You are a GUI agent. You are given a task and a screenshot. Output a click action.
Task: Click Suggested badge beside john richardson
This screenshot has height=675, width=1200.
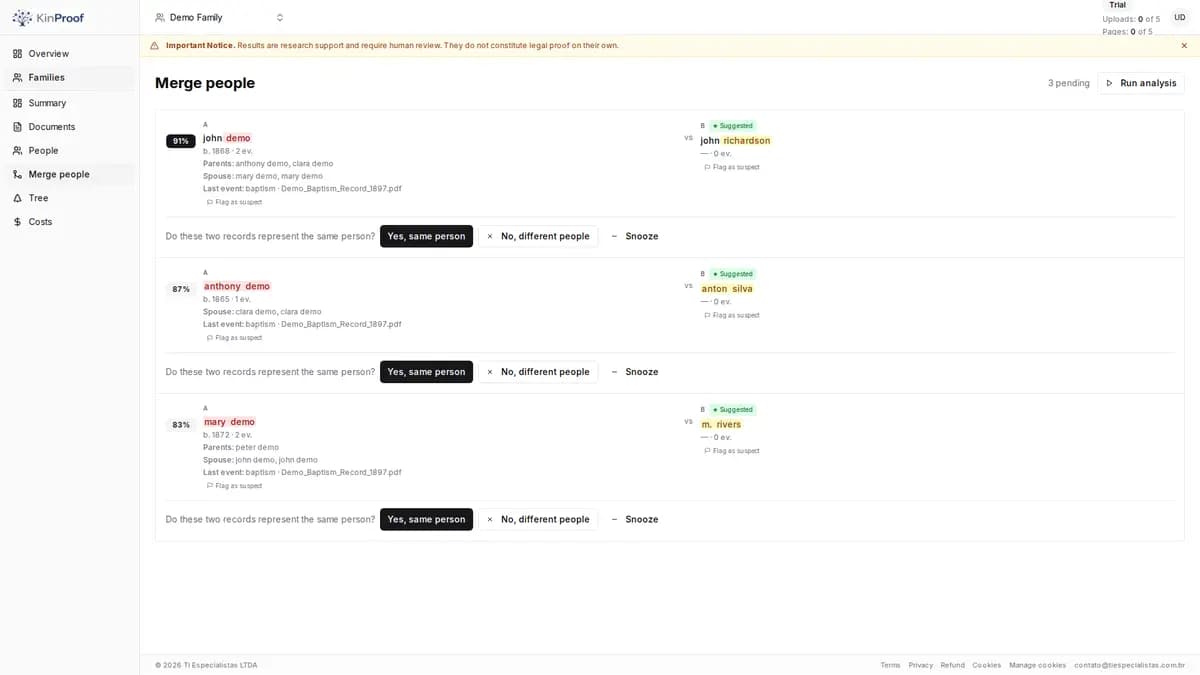733,126
